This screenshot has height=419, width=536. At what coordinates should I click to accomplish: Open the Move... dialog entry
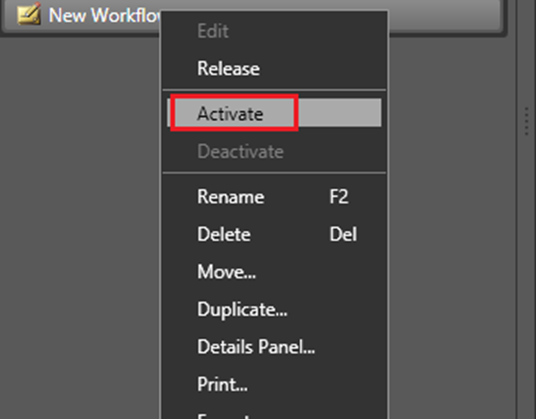pos(226,272)
